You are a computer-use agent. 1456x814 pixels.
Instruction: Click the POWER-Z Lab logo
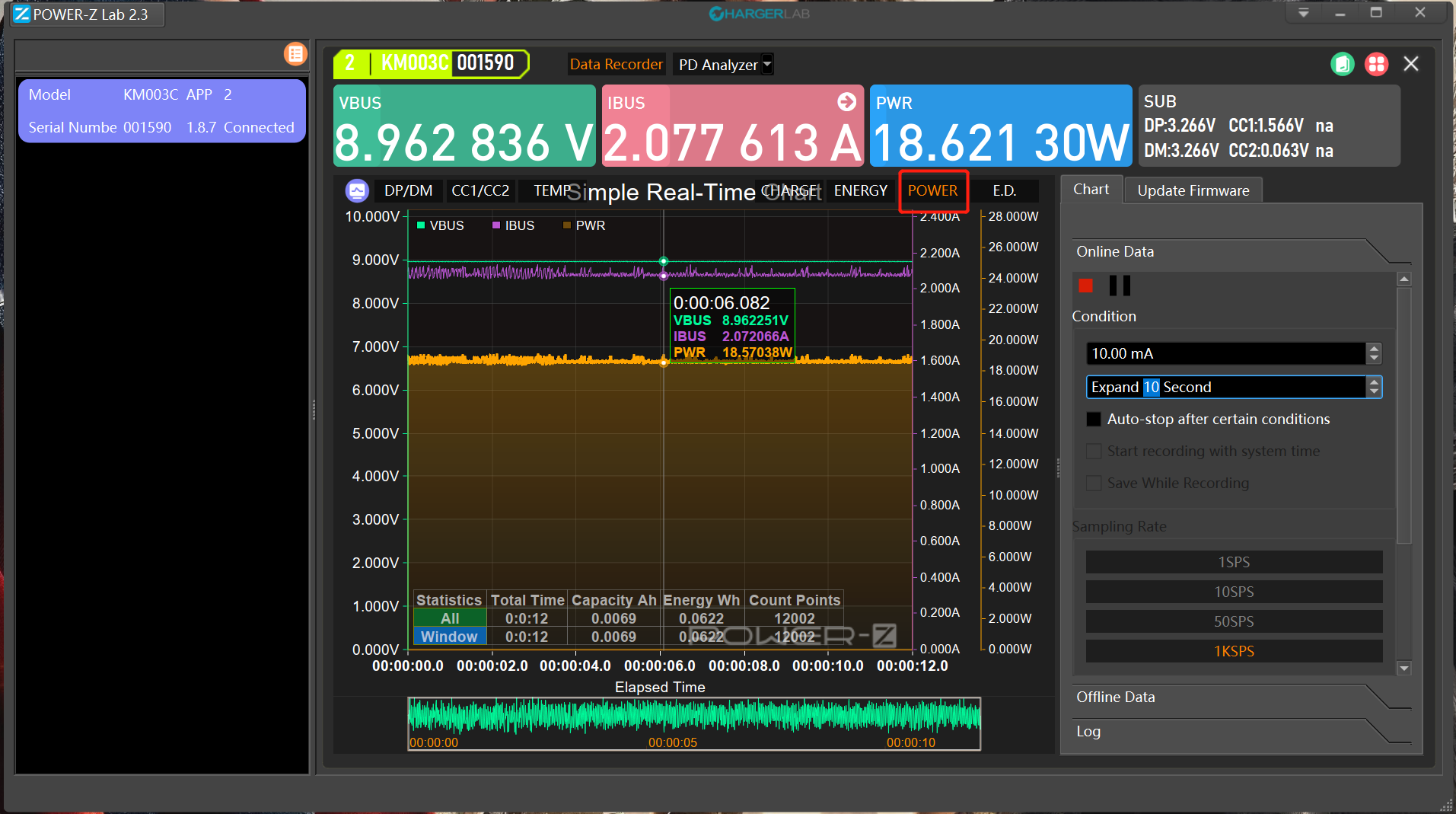(x=21, y=14)
